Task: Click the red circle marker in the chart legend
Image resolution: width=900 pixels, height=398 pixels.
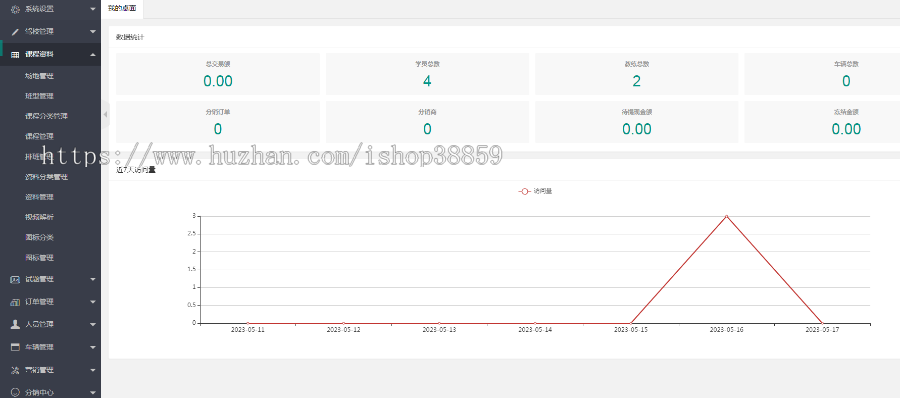Action: pyautogui.click(x=524, y=191)
